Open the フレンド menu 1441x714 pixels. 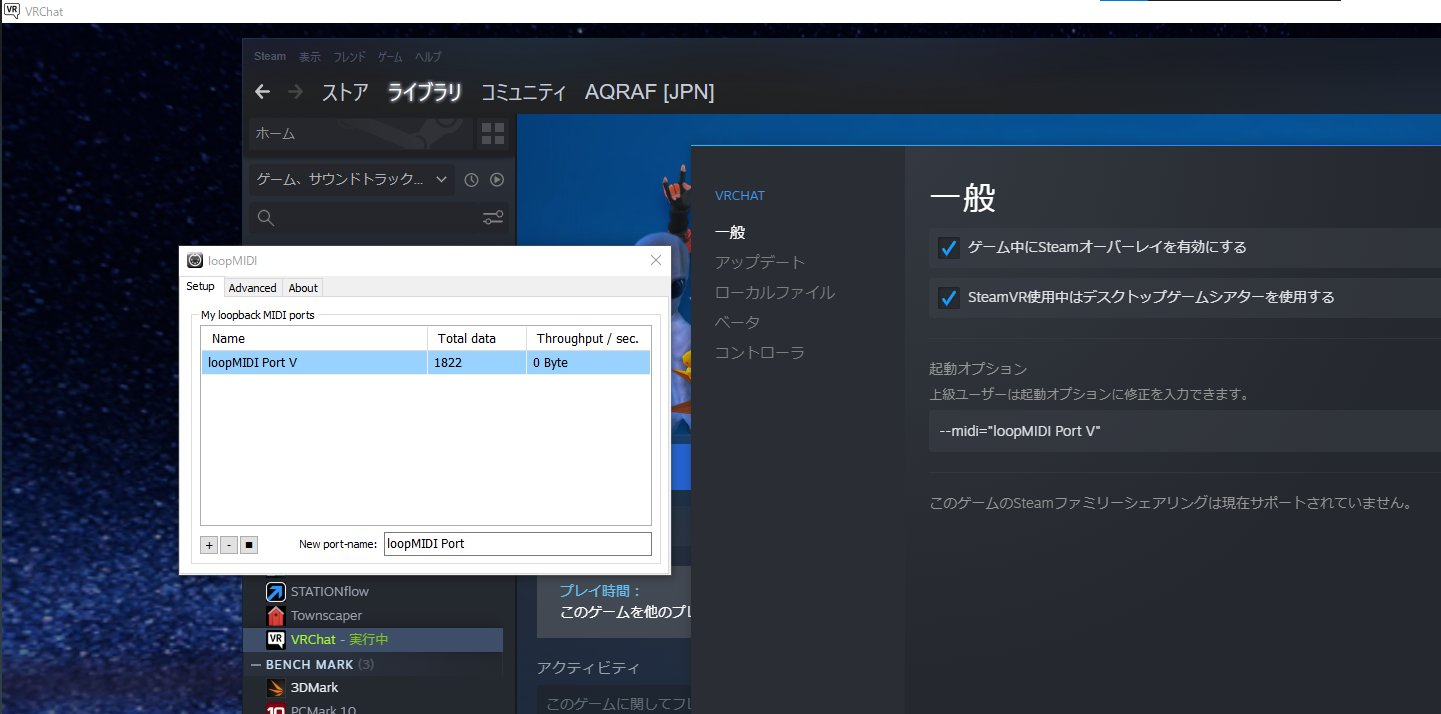(349, 57)
